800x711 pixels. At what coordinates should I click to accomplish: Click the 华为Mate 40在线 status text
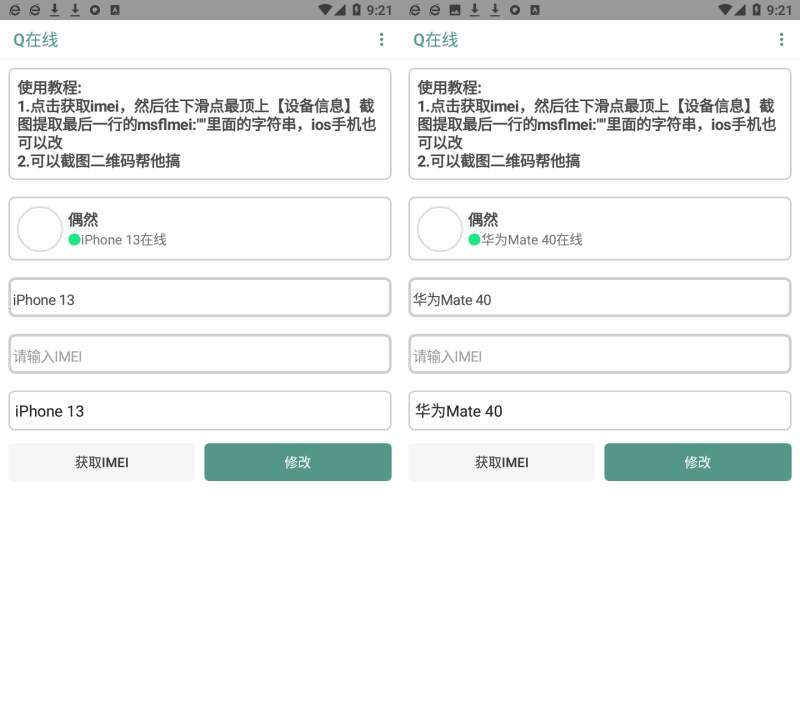click(532, 240)
